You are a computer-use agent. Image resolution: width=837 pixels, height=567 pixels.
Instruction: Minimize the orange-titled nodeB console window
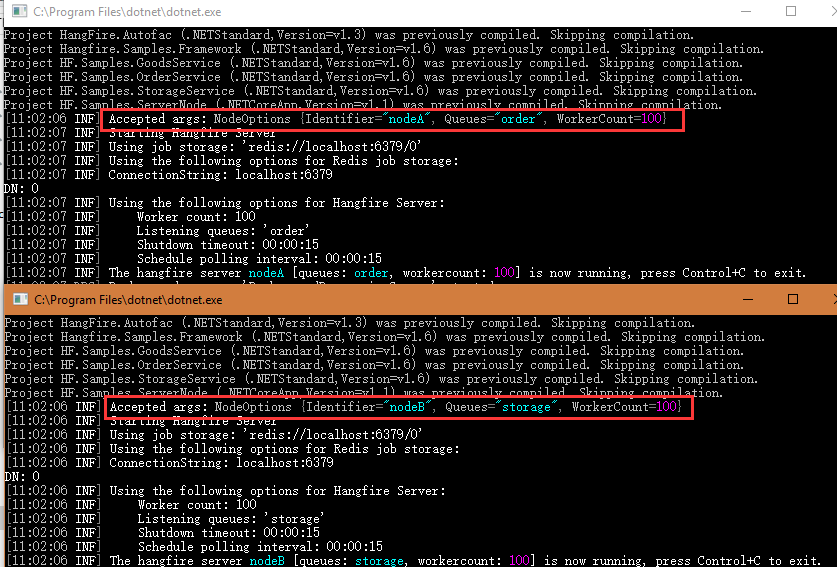pos(748,300)
